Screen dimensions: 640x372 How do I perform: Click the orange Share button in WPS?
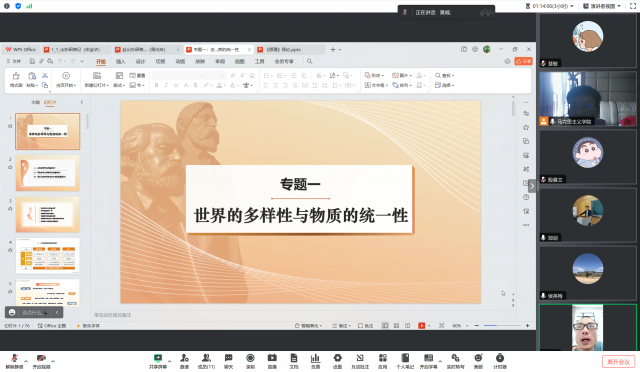[523, 61]
